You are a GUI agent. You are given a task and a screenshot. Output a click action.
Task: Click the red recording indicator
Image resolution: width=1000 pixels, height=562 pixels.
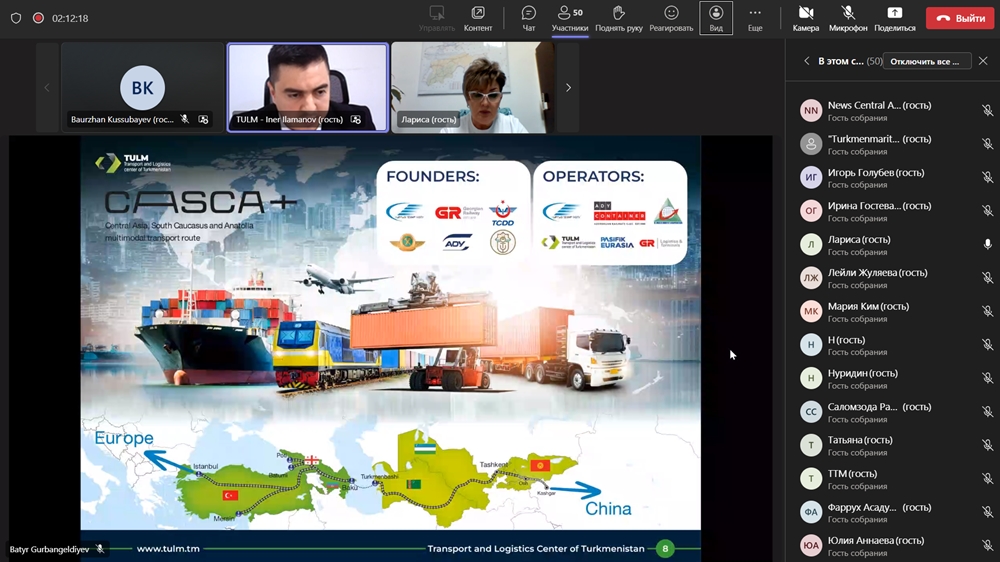(38, 18)
